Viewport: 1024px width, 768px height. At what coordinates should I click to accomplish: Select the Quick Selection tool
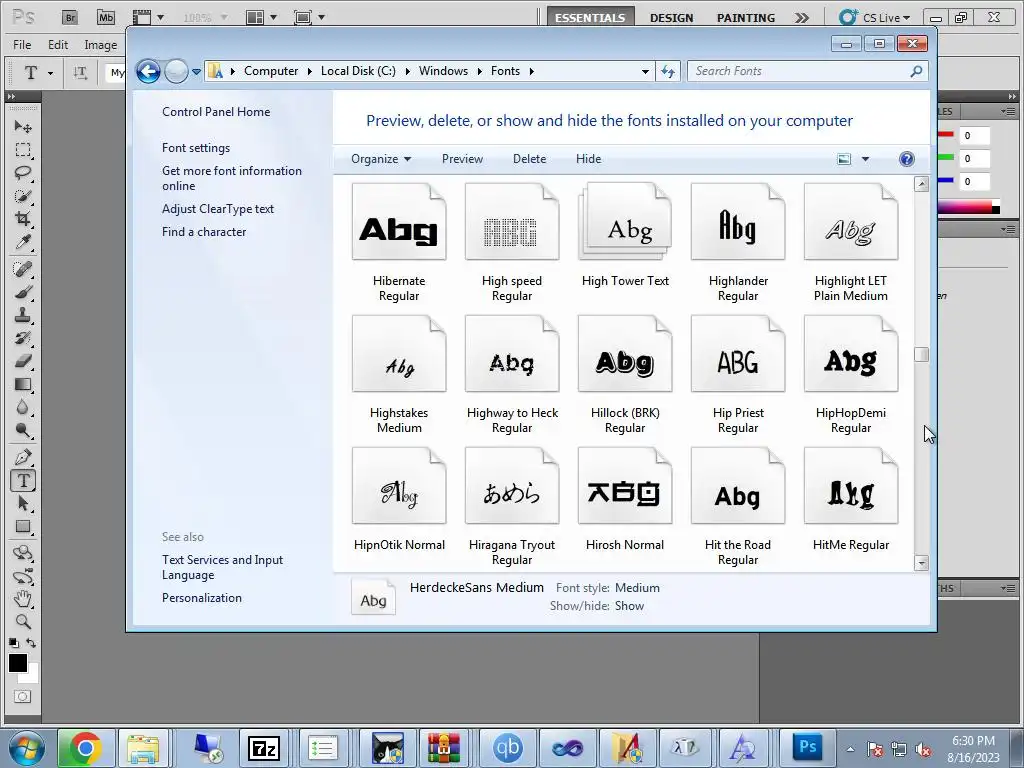(23, 196)
